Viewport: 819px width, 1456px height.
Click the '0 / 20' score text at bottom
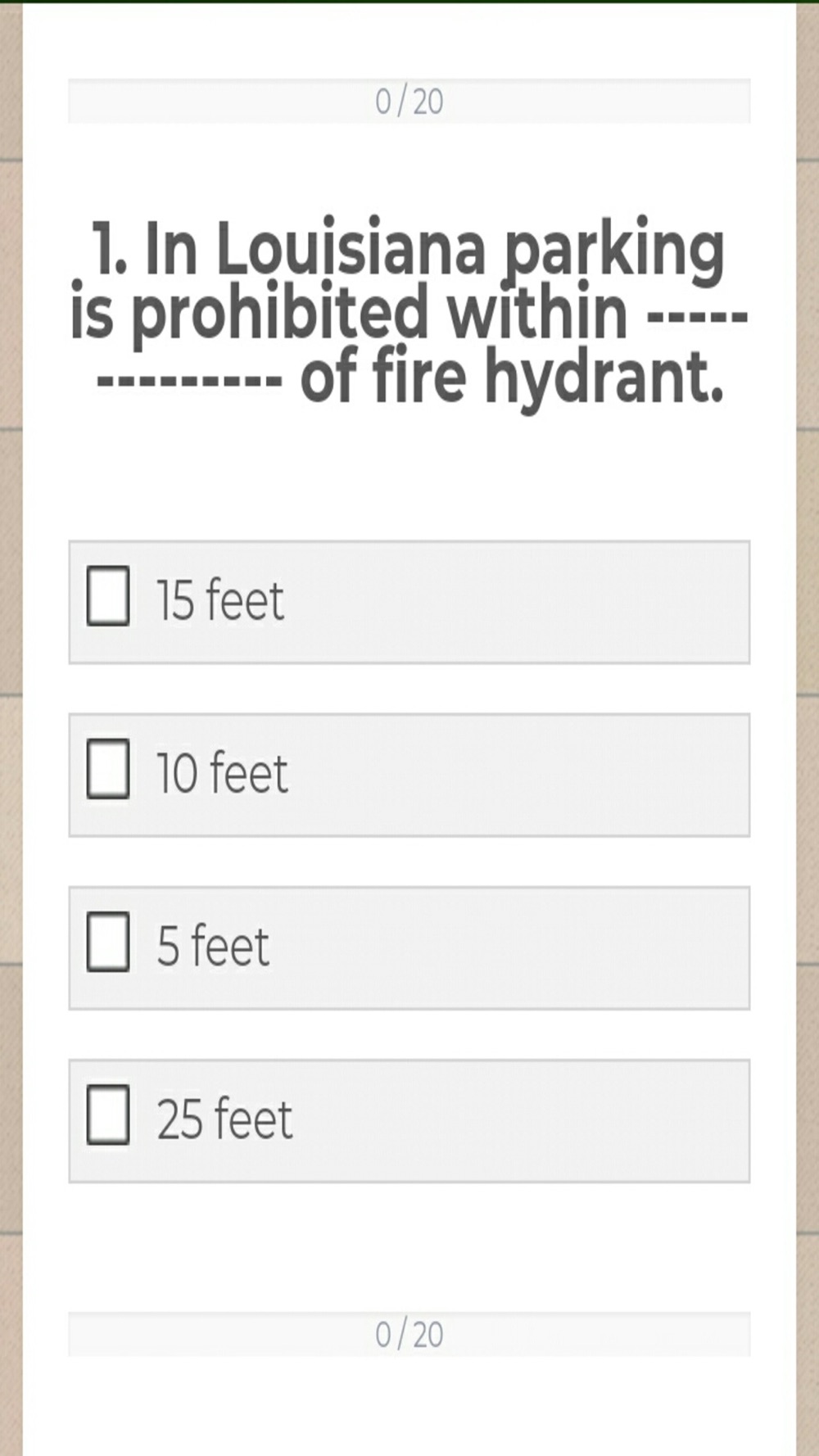(x=409, y=1334)
